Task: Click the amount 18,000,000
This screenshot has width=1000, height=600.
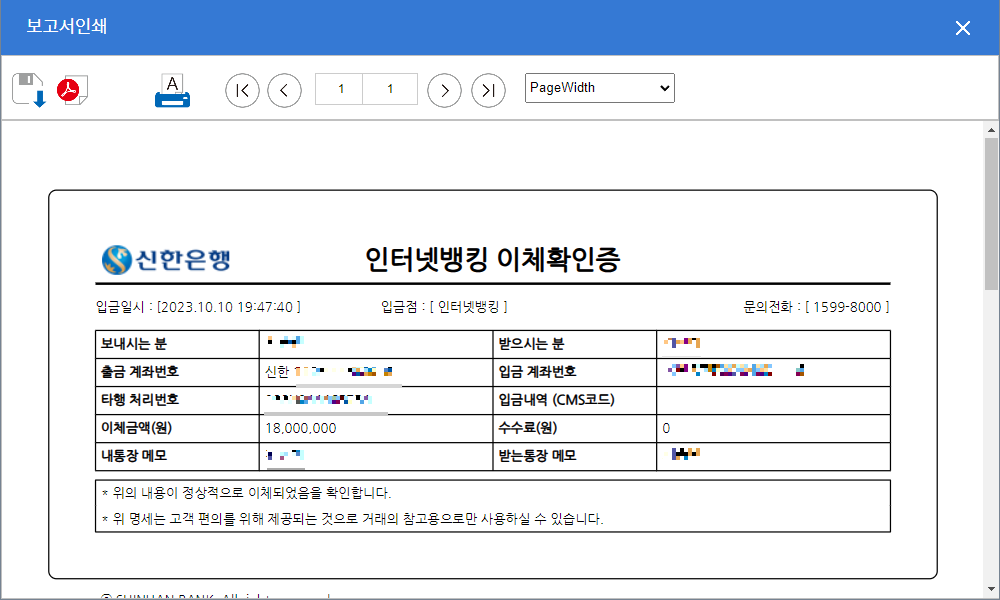Action: pos(301,428)
